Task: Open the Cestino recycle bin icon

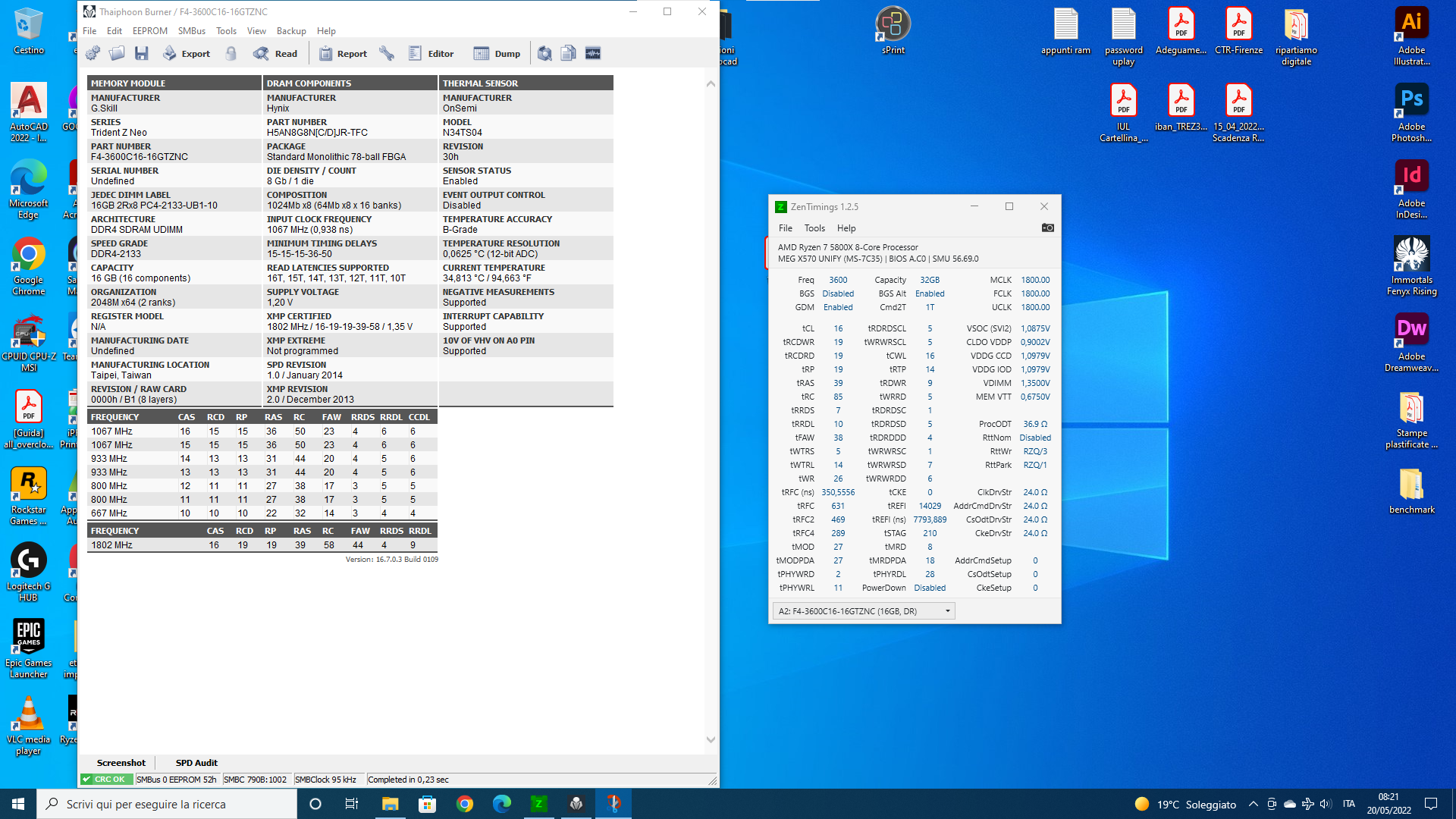Action: (x=29, y=32)
